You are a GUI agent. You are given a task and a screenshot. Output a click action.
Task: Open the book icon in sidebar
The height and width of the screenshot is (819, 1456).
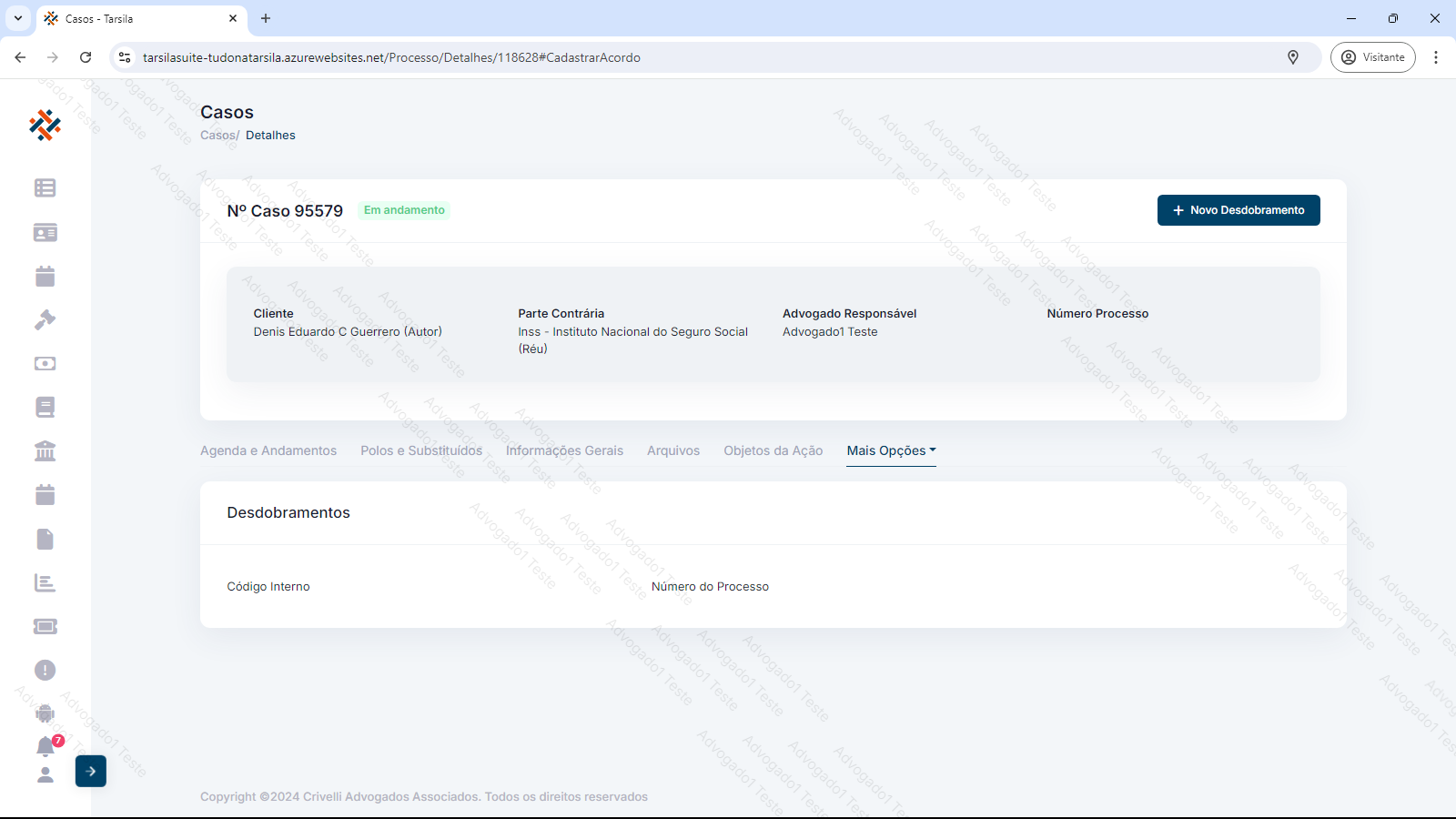click(45, 408)
